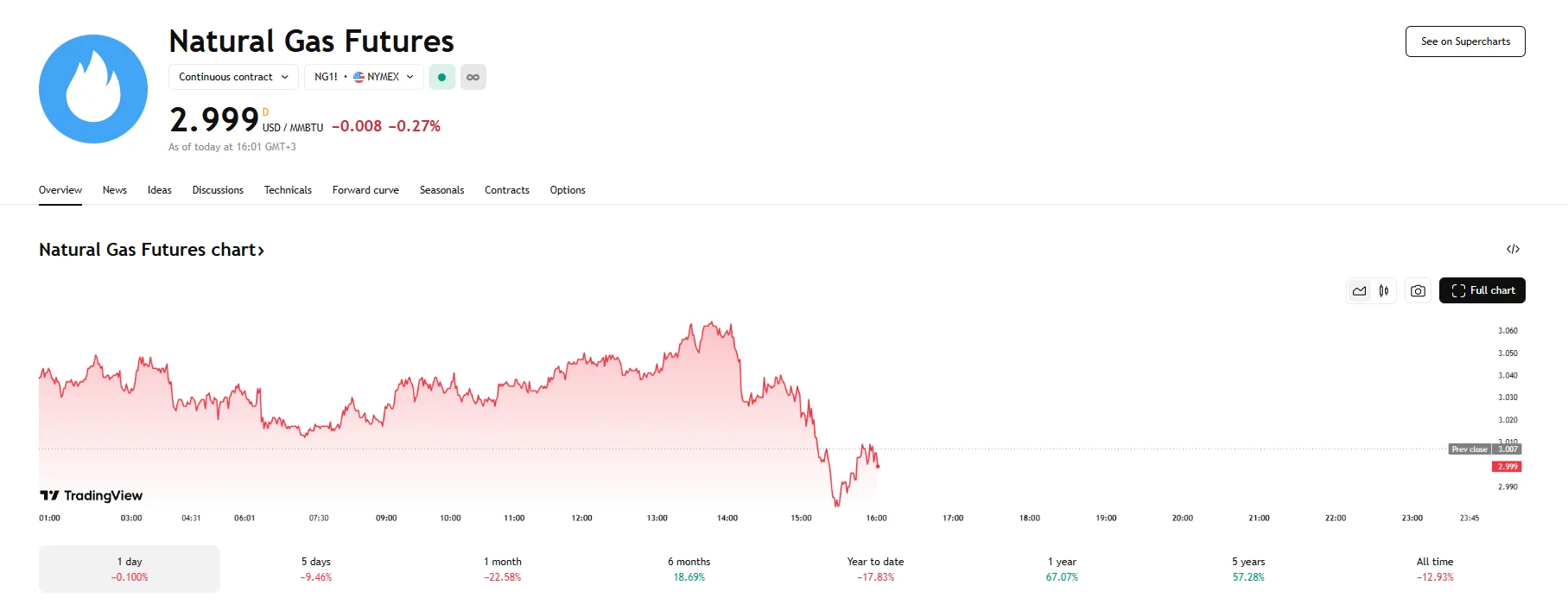Click the Prev close 3.007 price label
The height and width of the screenshot is (611, 1568).
coord(1484,449)
